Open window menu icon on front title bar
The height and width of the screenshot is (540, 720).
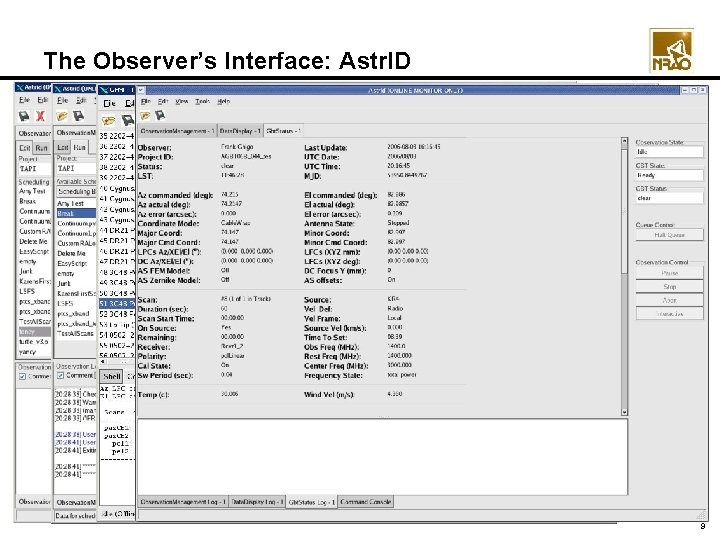(141, 90)
